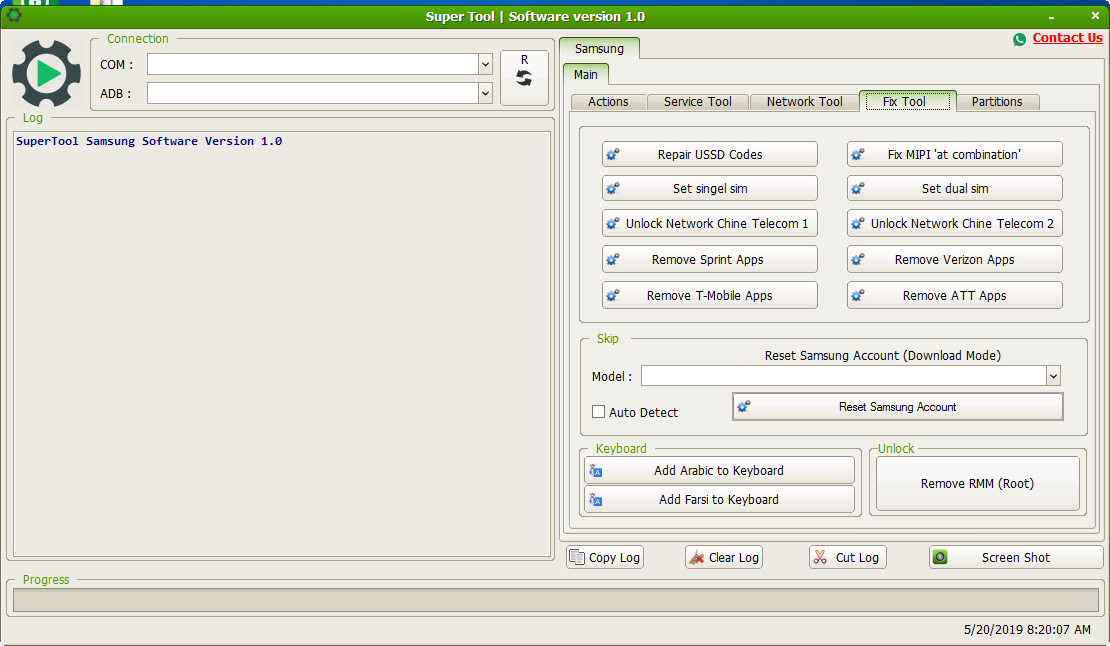Click translate icon on Add Arabic to Keyboard
This screenshot has height=646, width=1110.
pos(596,471)
